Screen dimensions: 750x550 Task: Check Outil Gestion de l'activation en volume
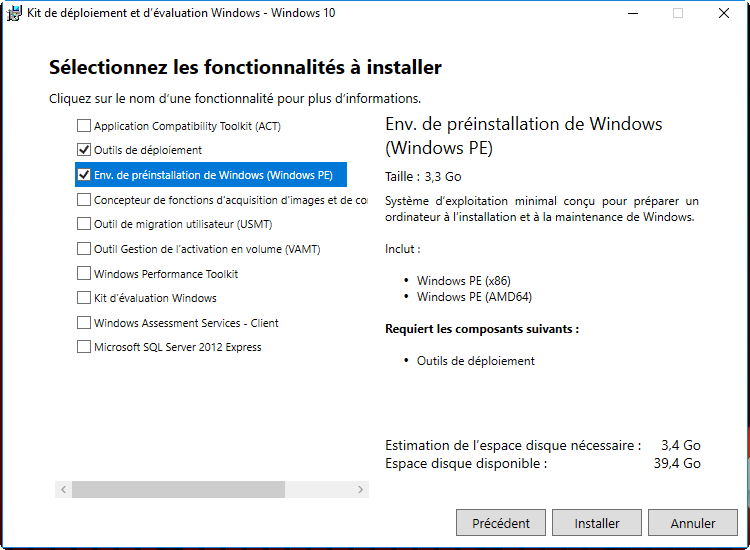pyautogui.click(x=84, y=249)
